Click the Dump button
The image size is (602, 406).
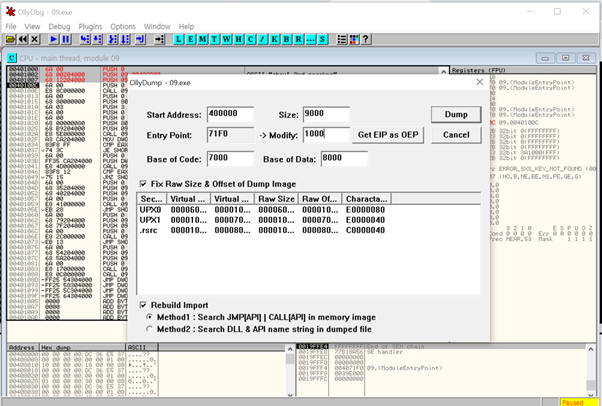(x=456, y=114)
